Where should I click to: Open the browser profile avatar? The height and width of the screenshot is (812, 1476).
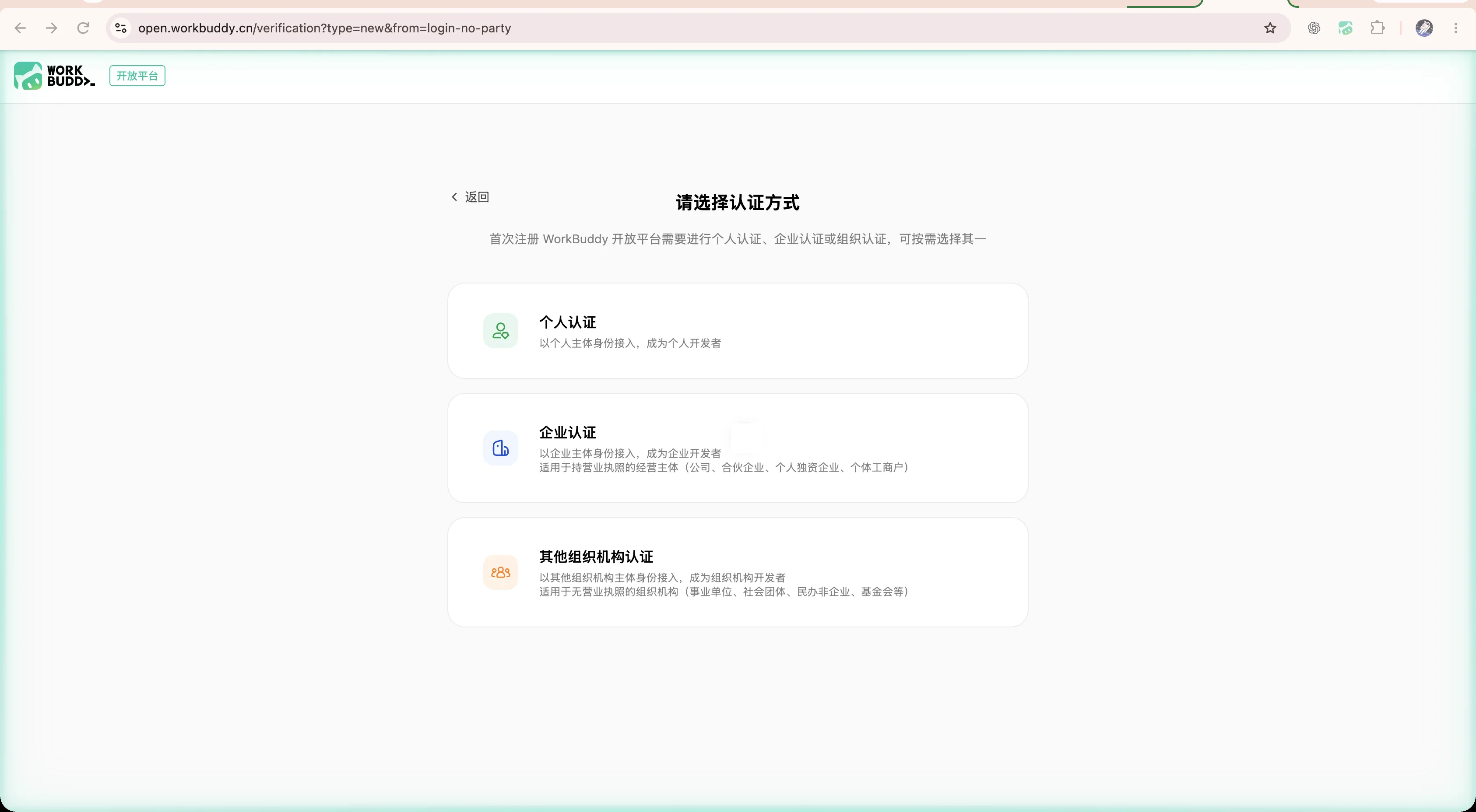(1424, 28)
